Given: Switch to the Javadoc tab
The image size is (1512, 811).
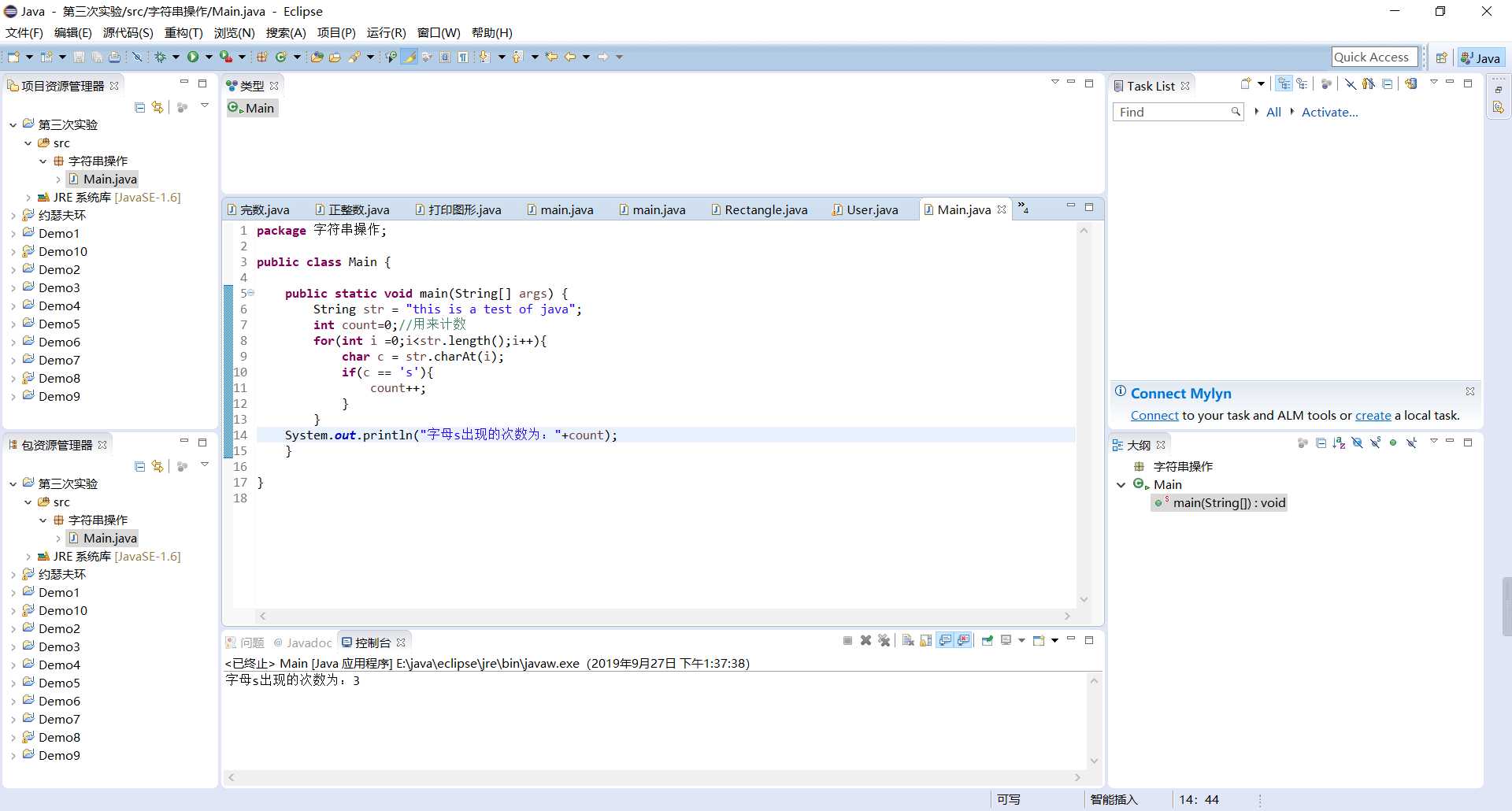Looking at the screenshot, I should 302,643.
